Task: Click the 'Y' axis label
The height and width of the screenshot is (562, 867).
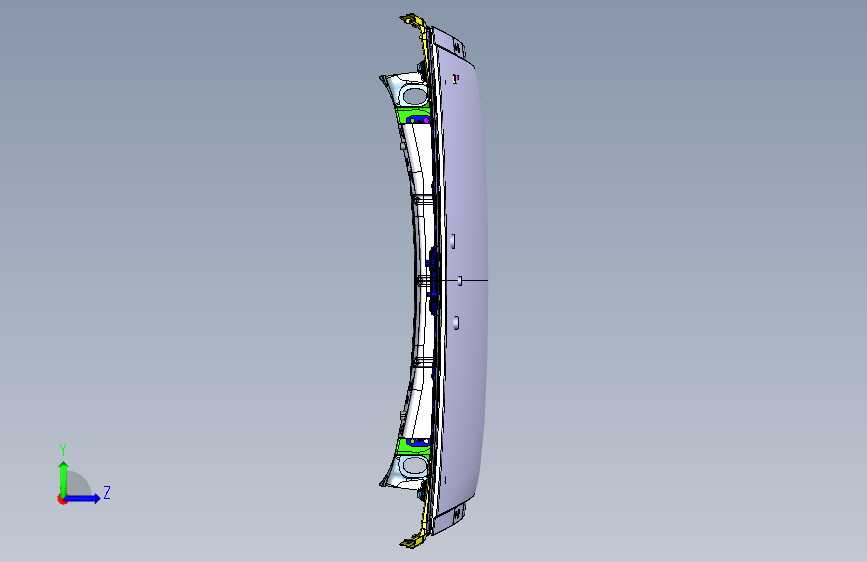Action: pyautogui.click(x=63, y=450)
